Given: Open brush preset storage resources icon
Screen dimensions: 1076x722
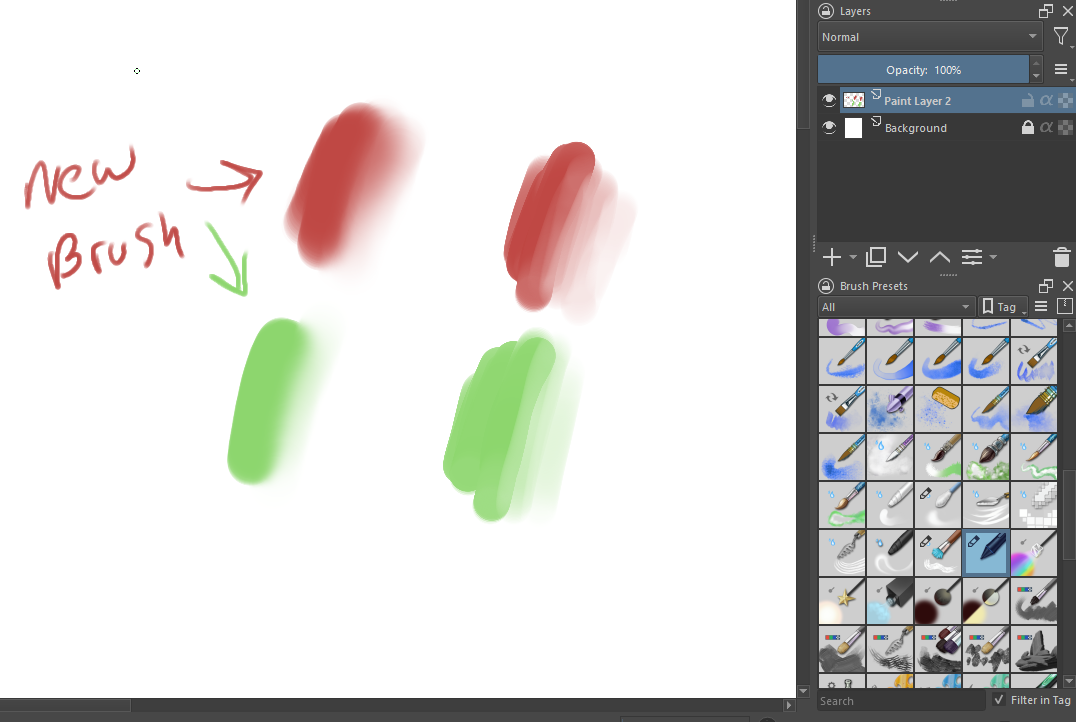Looking at the screenshot, I should click(x=1064, y=306).
